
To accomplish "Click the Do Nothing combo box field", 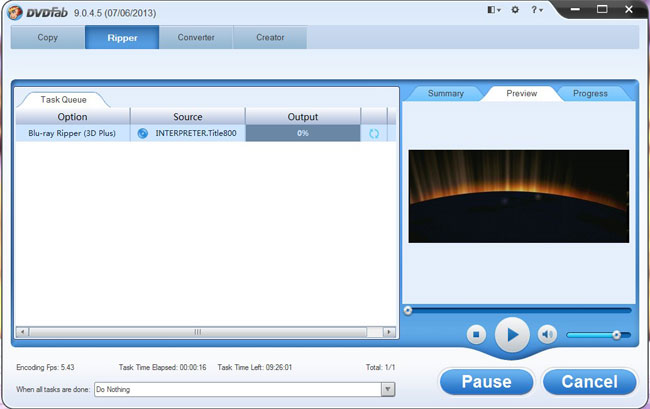I will (245, 389).
